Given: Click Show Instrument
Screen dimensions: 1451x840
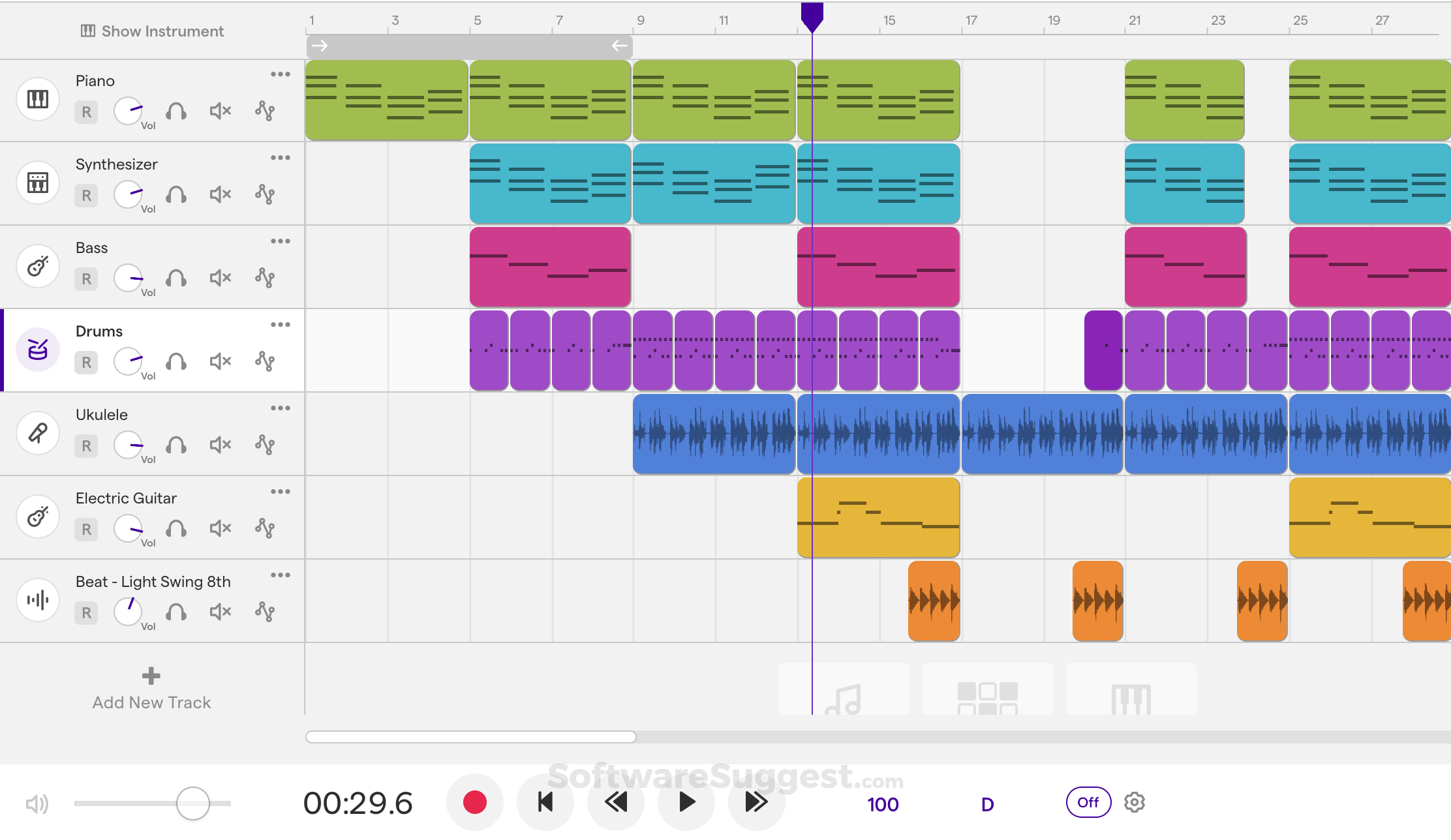Looking at the screenshot, I should coord(150,31).
